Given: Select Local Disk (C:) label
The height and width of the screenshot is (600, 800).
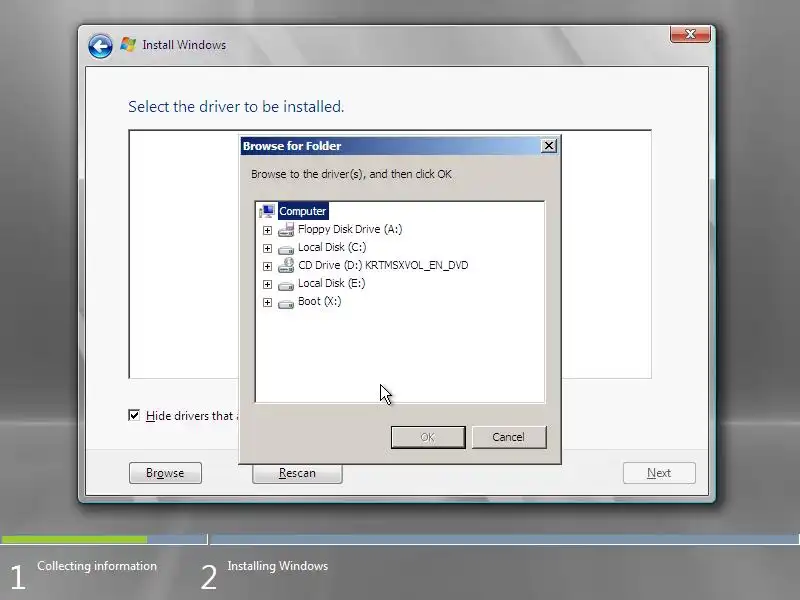Looking at the screenshot, I should 332,247.
